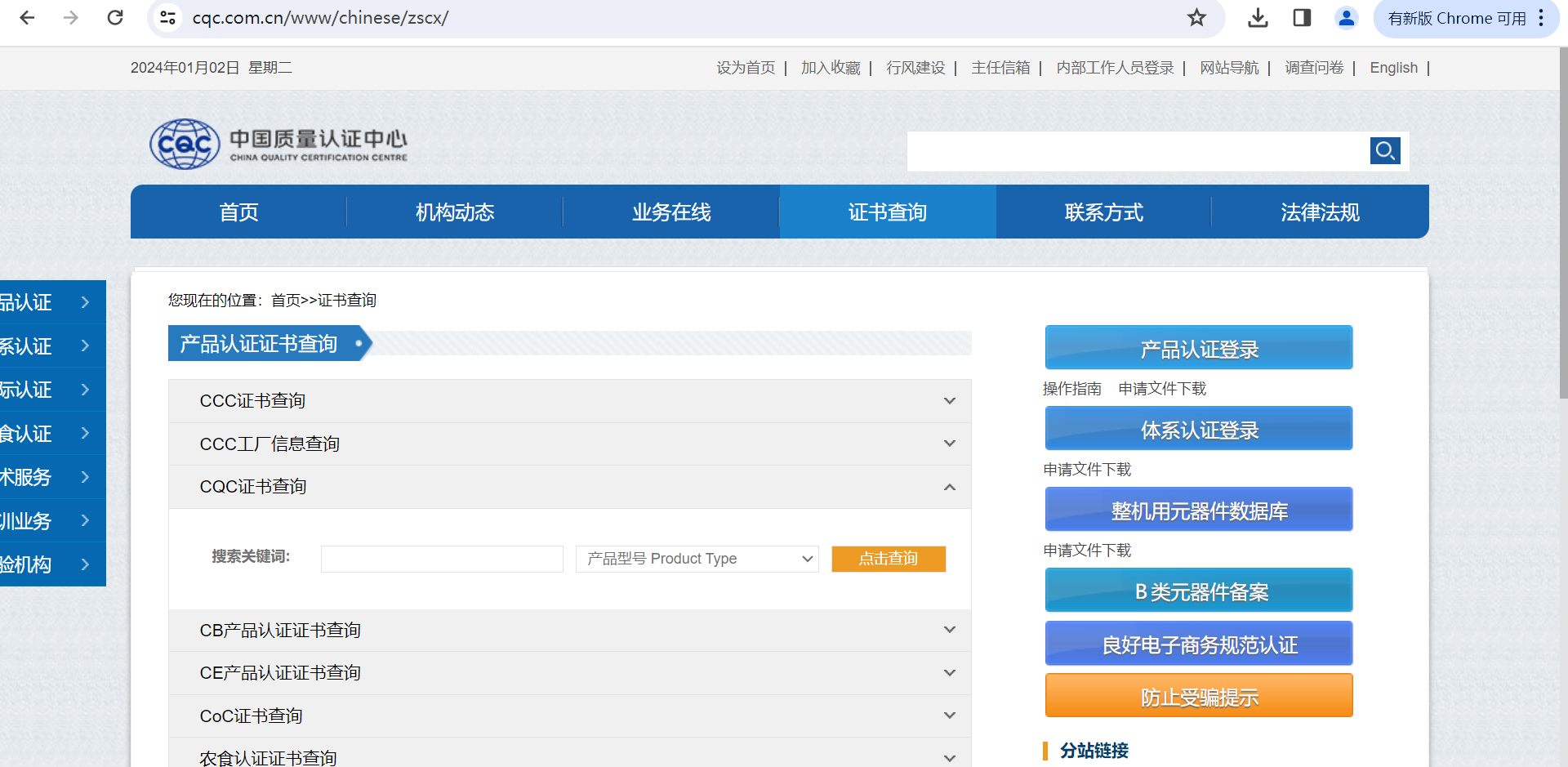This screenshot has height=767, width=1568.
Task: Open the Chrome profile avatar
Action: point(1346,18)
